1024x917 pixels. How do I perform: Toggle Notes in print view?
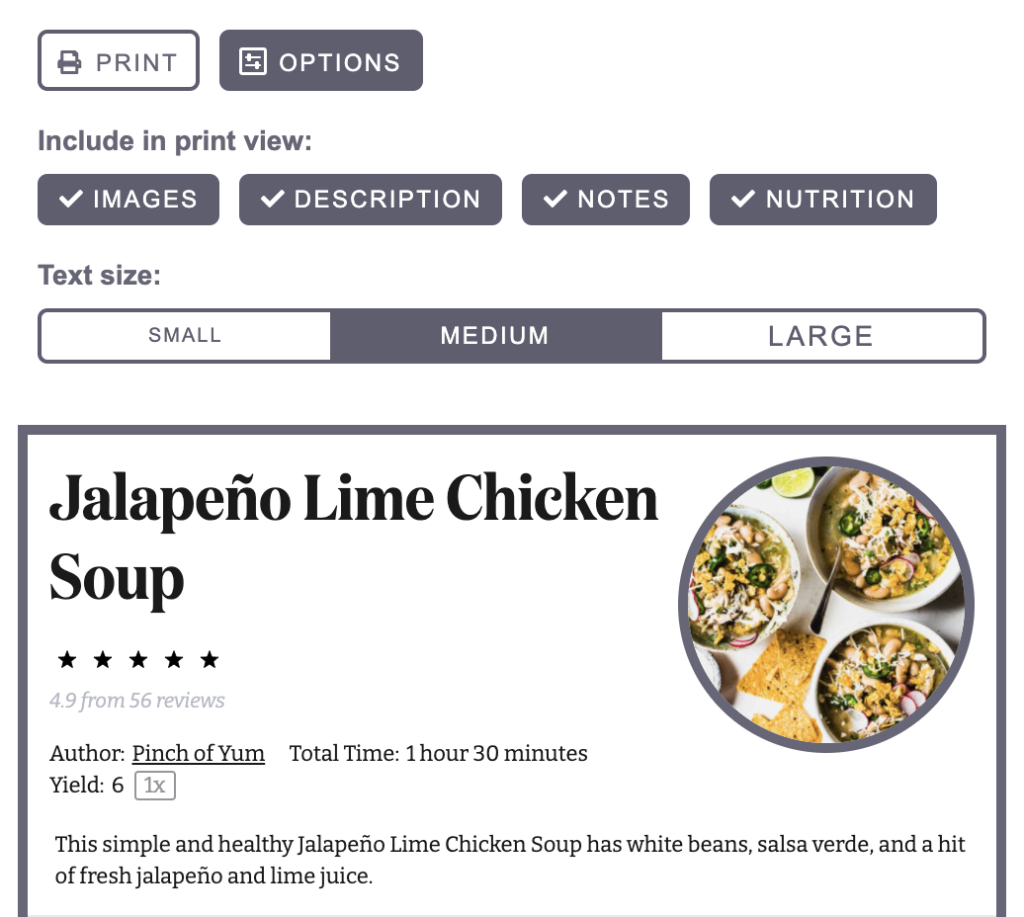[605, 199]
